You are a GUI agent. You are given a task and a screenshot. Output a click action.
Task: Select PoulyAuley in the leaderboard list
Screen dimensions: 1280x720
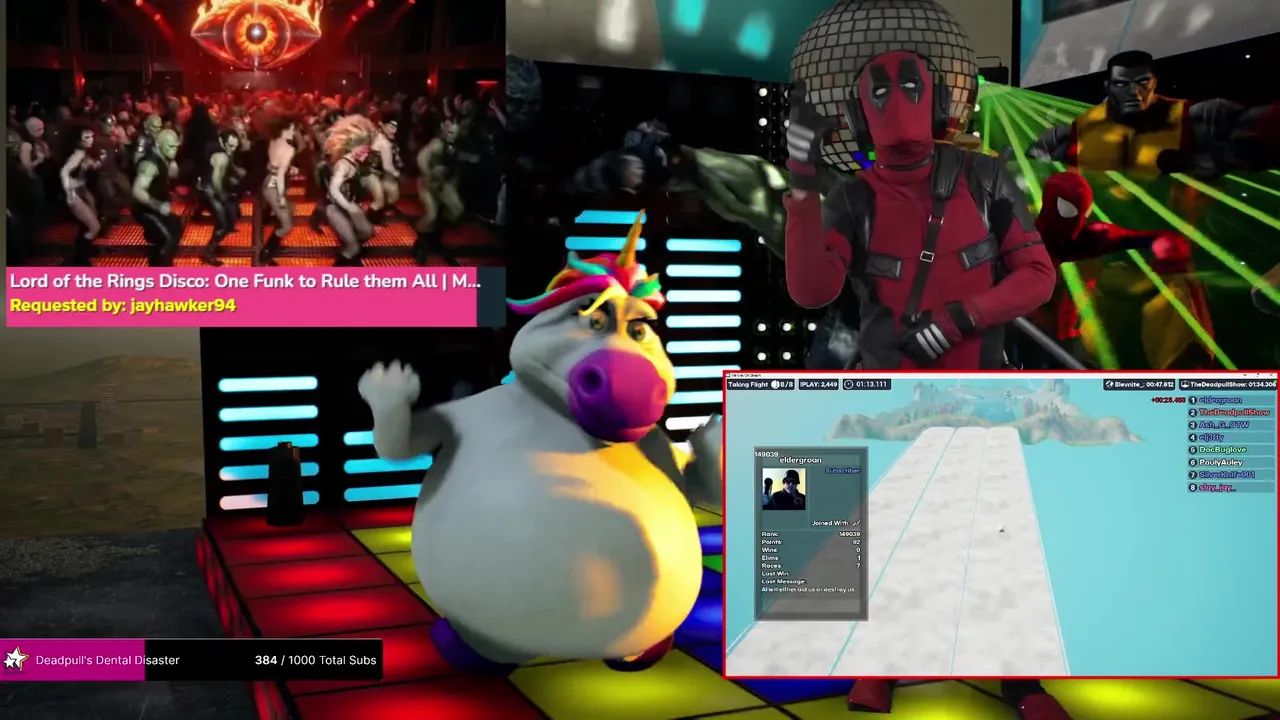[x=1220, y=462]
